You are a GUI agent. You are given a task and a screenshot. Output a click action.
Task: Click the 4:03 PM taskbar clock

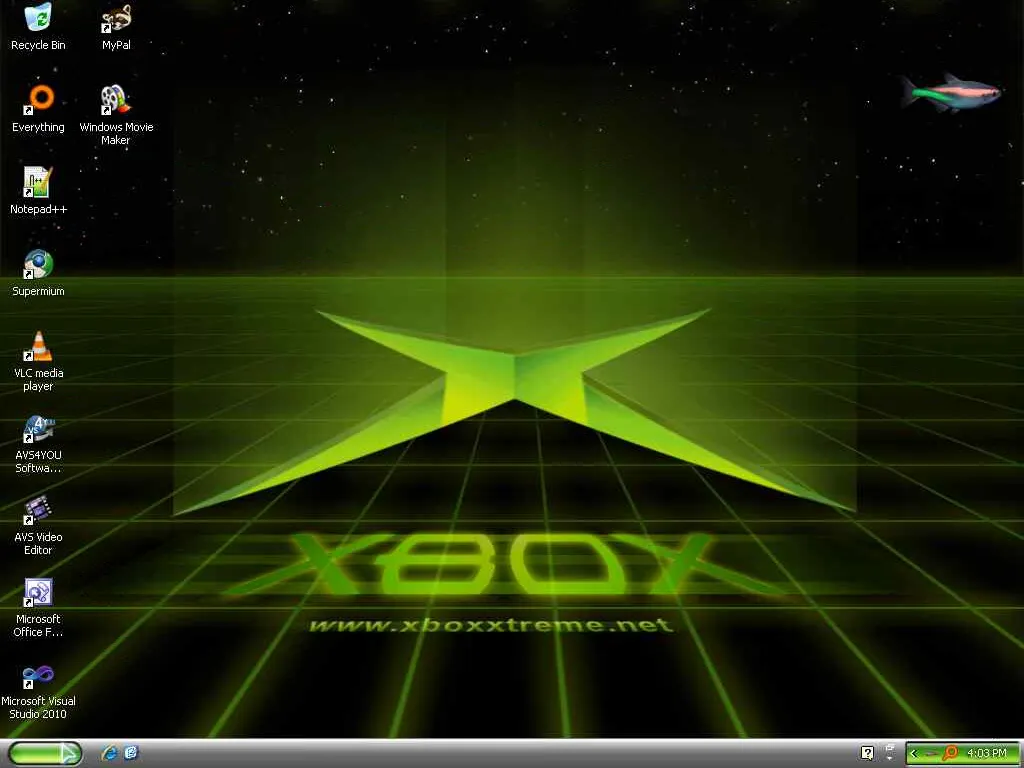[x=987, y=754]
